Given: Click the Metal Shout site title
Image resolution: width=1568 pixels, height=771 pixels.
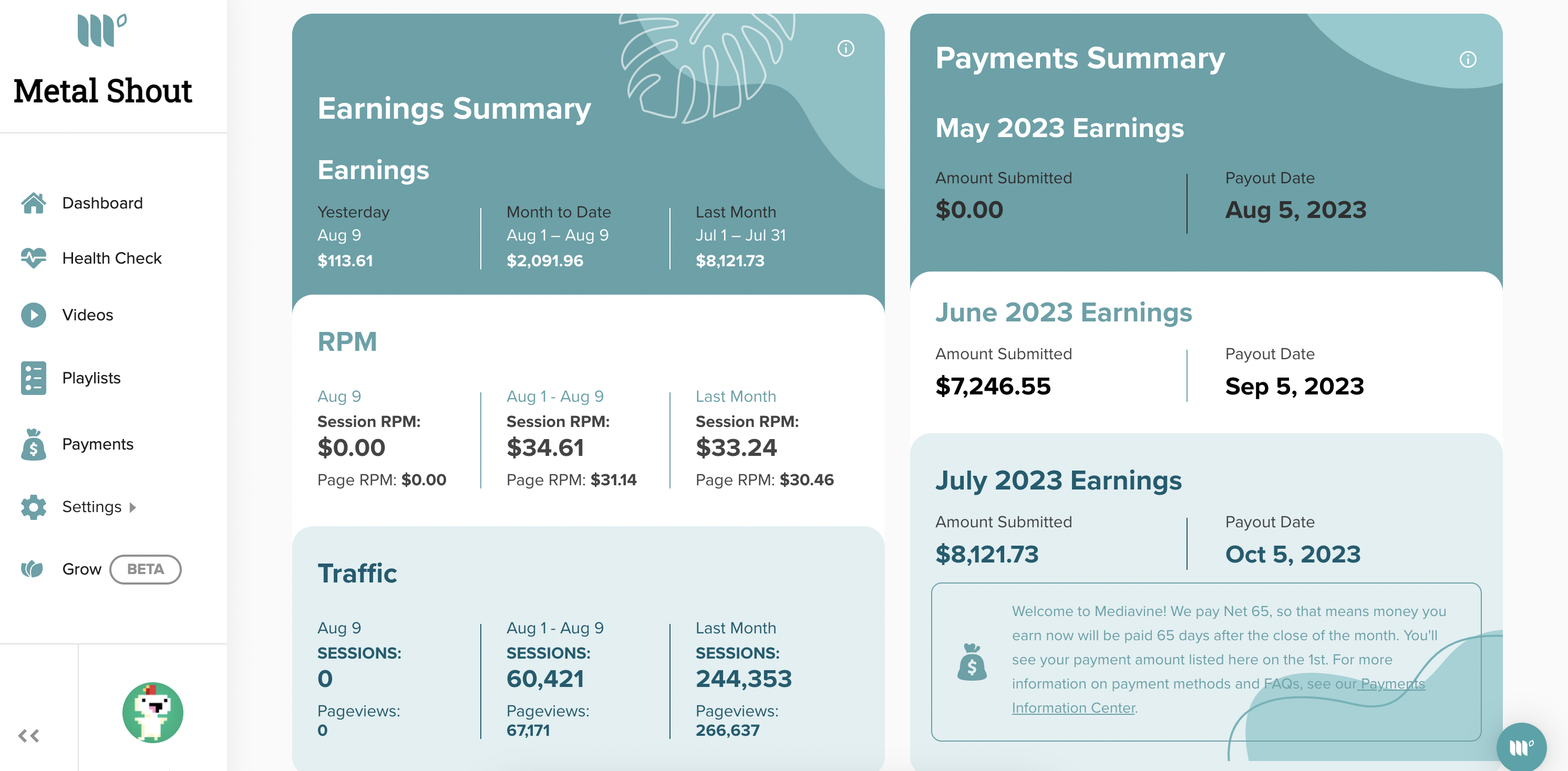Looking at the screenshot, I should 102,91.
